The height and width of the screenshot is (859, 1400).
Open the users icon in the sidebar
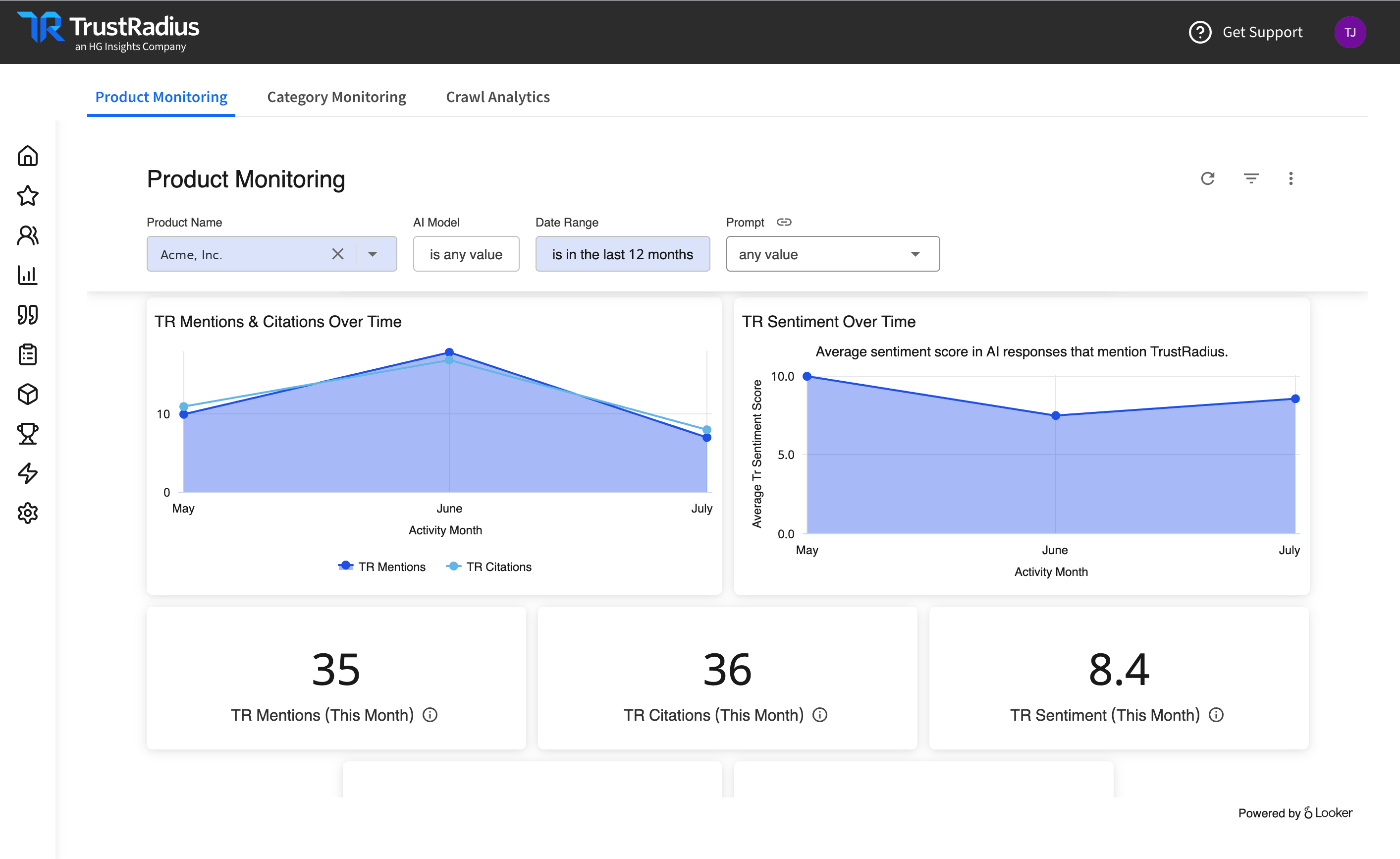coord(27,235)
